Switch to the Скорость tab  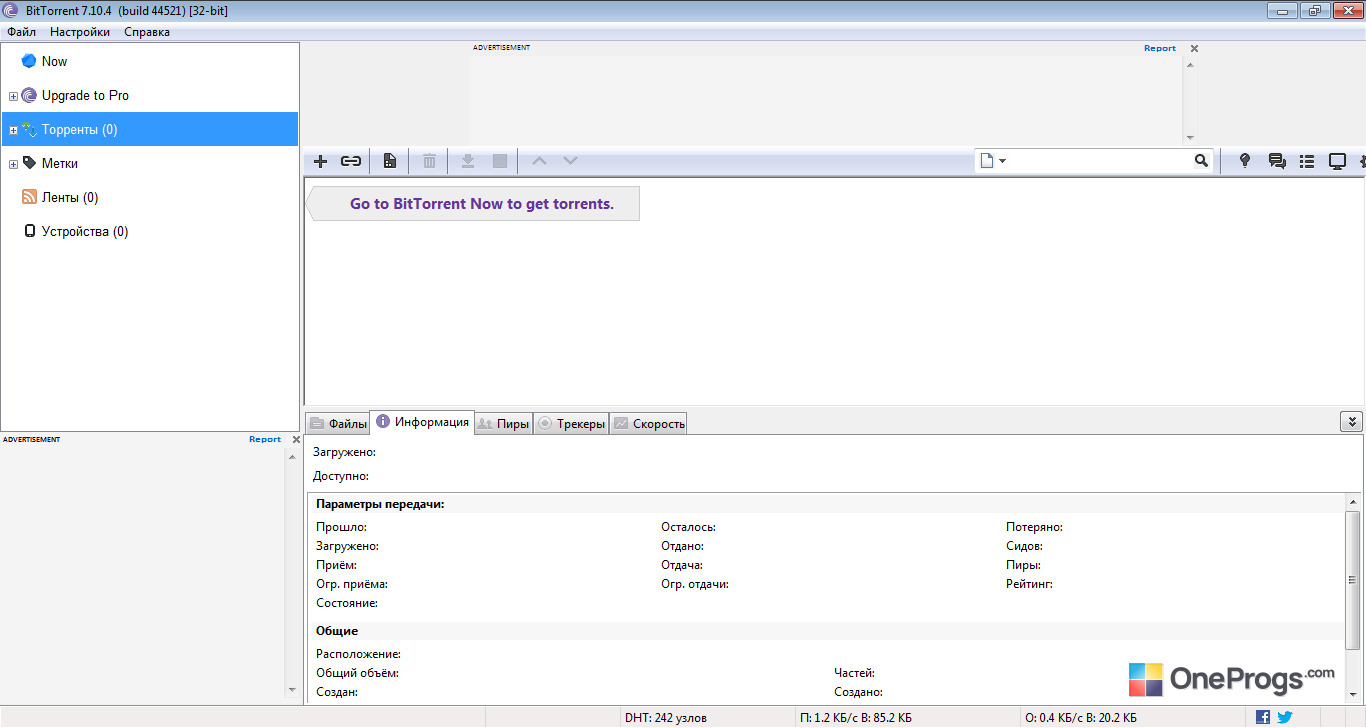point(649,424)
